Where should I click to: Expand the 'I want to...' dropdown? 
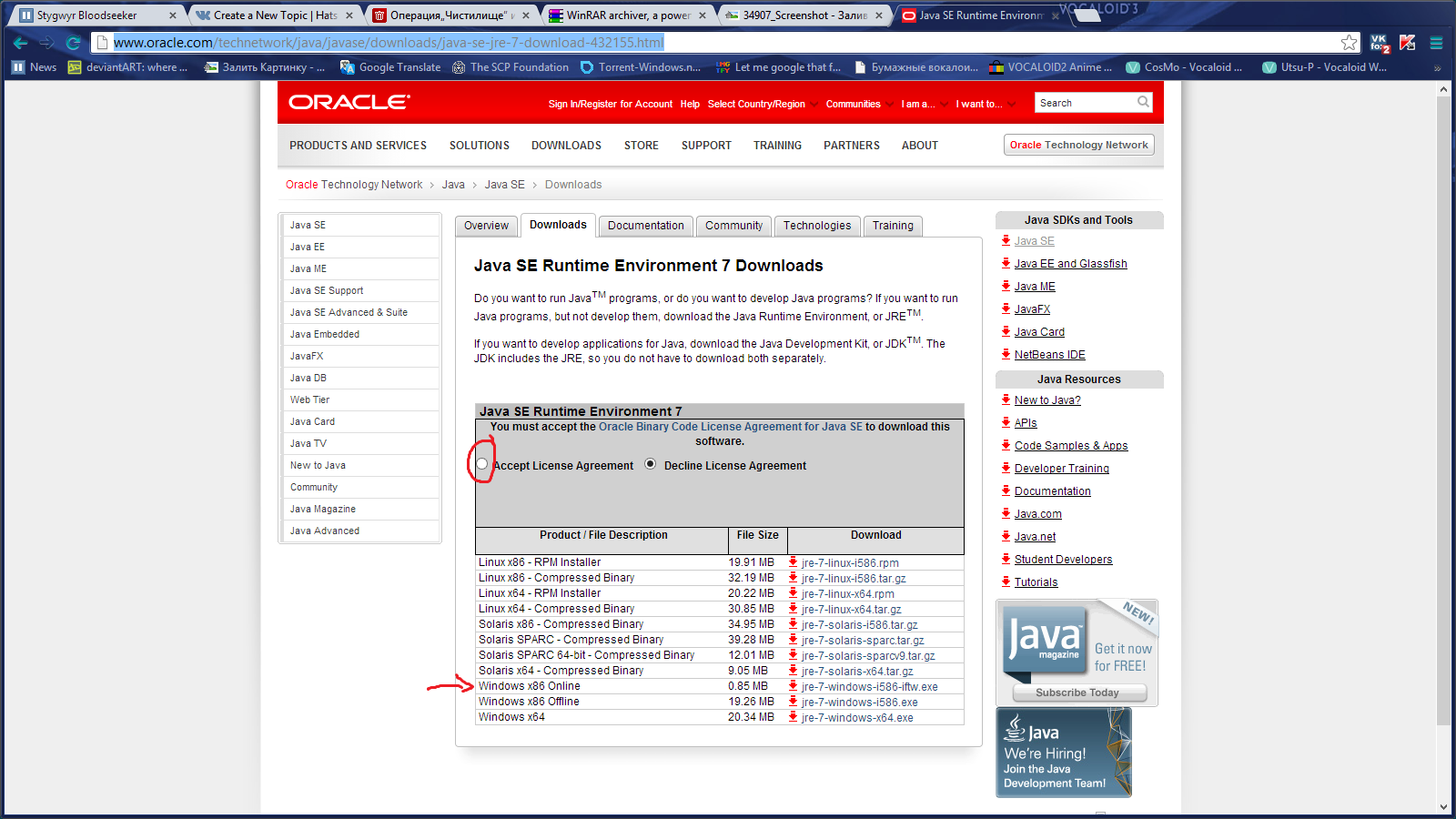(986, 104)
